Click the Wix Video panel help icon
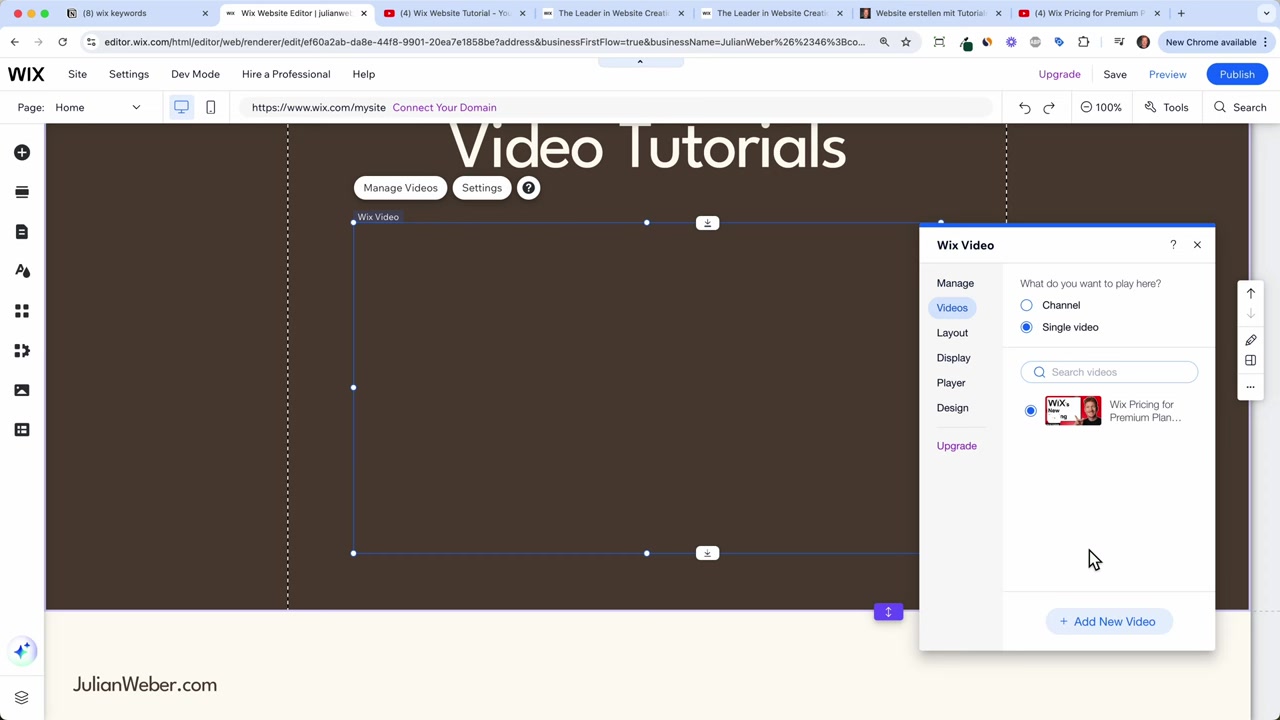 (1173, 245)
